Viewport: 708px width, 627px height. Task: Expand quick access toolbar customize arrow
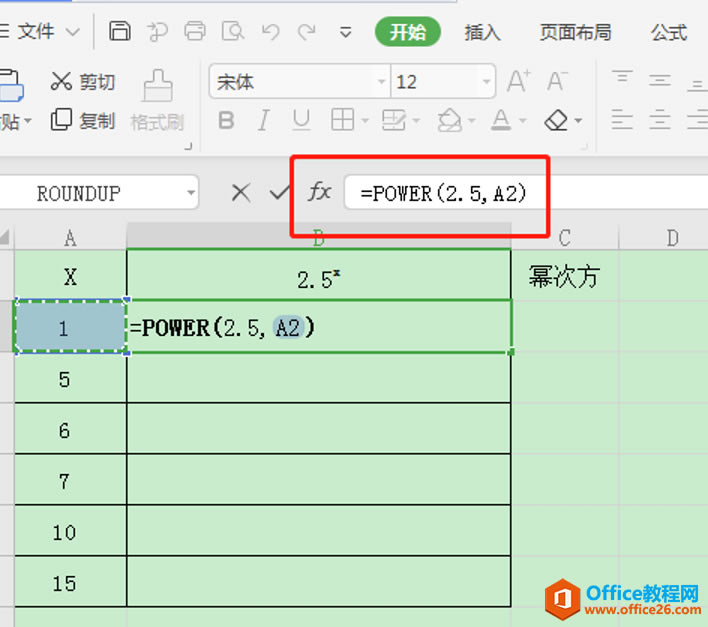coord(345,32)
